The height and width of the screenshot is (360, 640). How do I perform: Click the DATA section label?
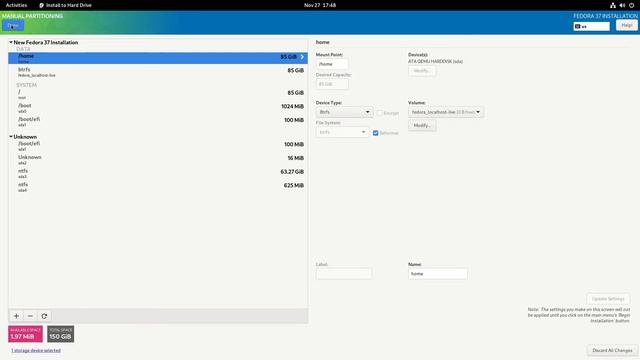[23, 49]
